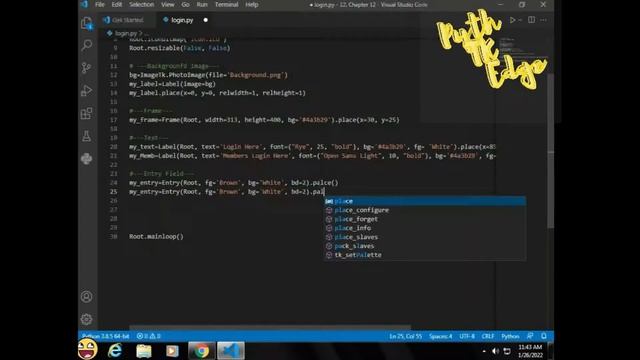Split the editor to the right
The width and height of the screenshot is (640, 360).
click(x=531, y=20)
